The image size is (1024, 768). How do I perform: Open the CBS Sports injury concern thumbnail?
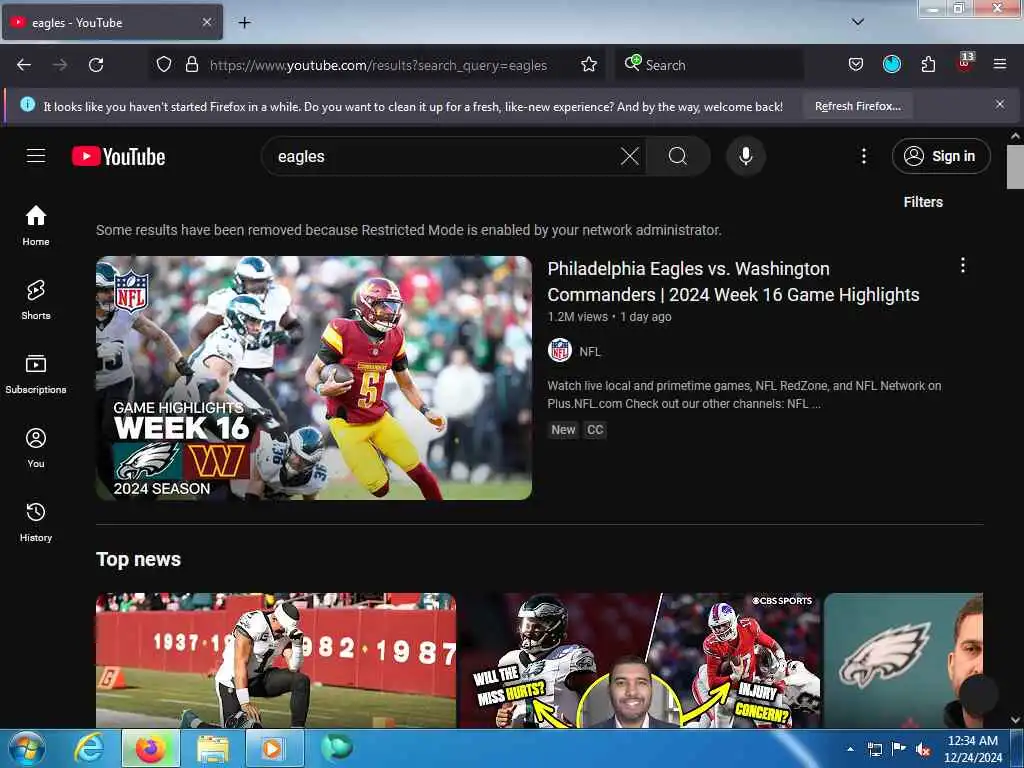(640, 660)
